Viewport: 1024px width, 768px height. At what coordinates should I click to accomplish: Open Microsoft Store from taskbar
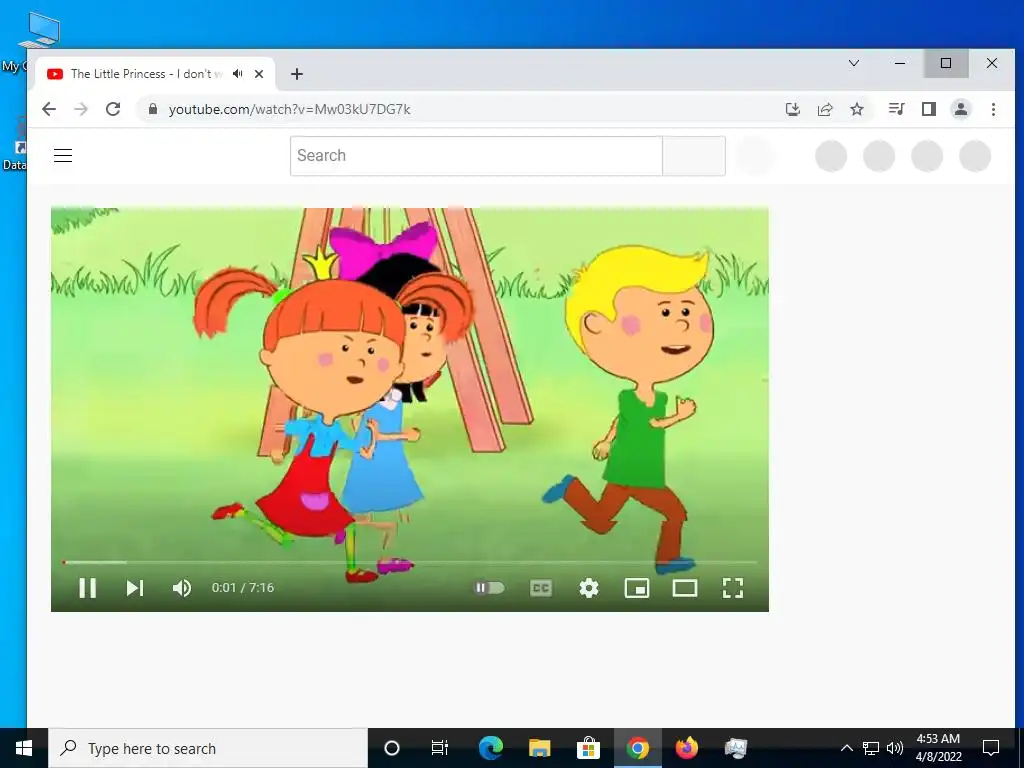(x=588, y=748)
